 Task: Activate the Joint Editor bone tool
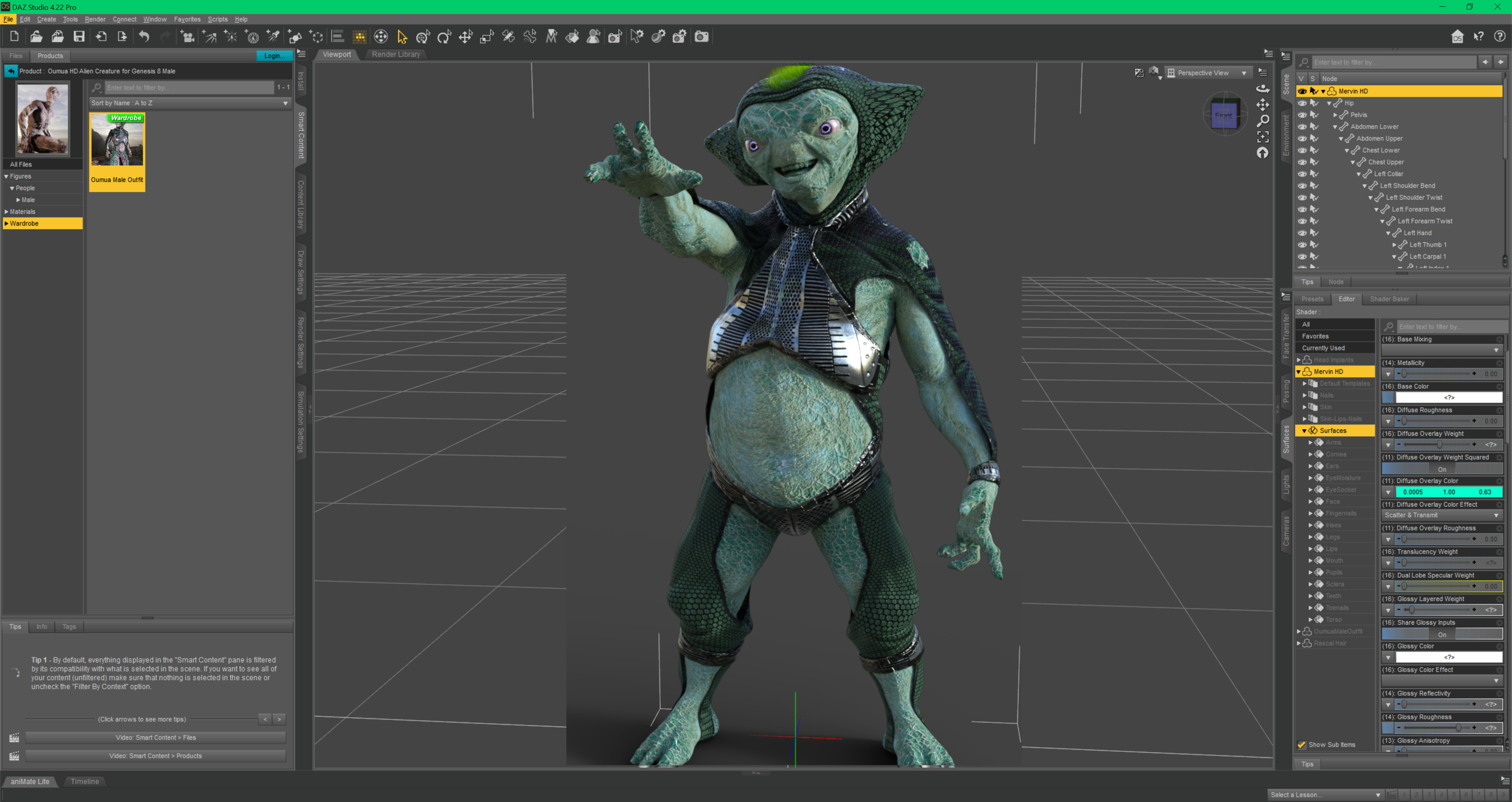(x=508, y=36)
